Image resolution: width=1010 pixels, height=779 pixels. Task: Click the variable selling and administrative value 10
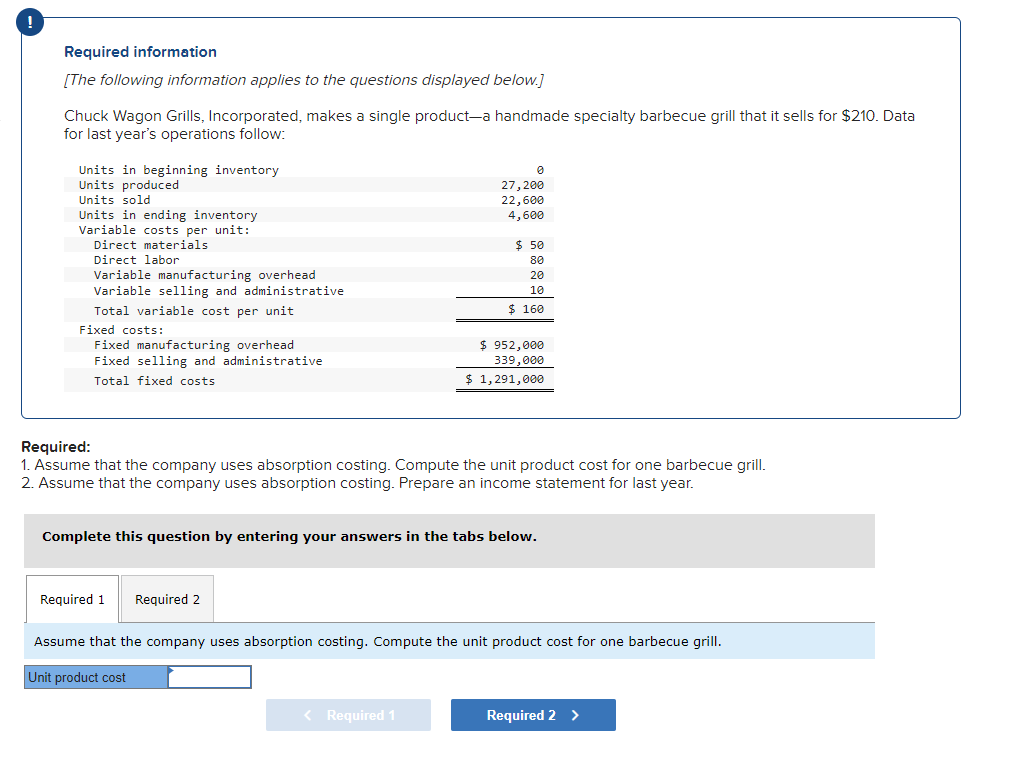(x=537, y=290)
